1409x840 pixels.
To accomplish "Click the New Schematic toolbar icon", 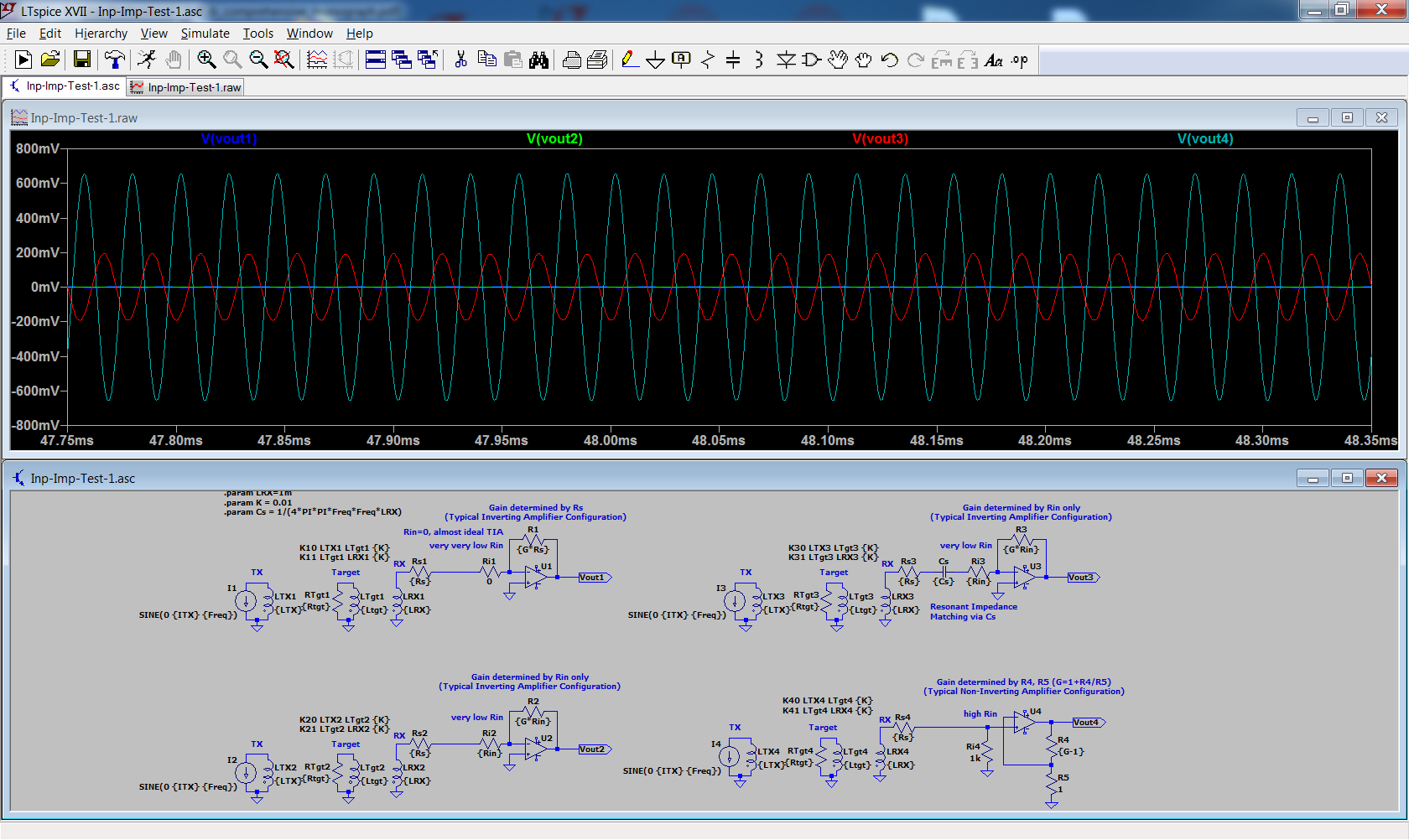I will 23,60.
